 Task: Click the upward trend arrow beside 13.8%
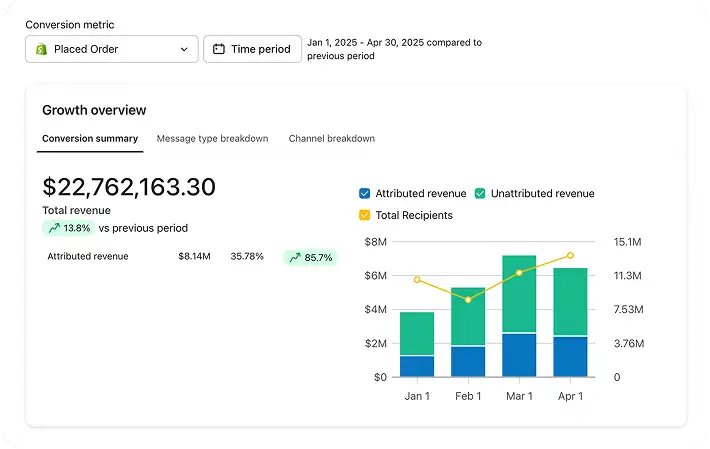tap(54, 228)
